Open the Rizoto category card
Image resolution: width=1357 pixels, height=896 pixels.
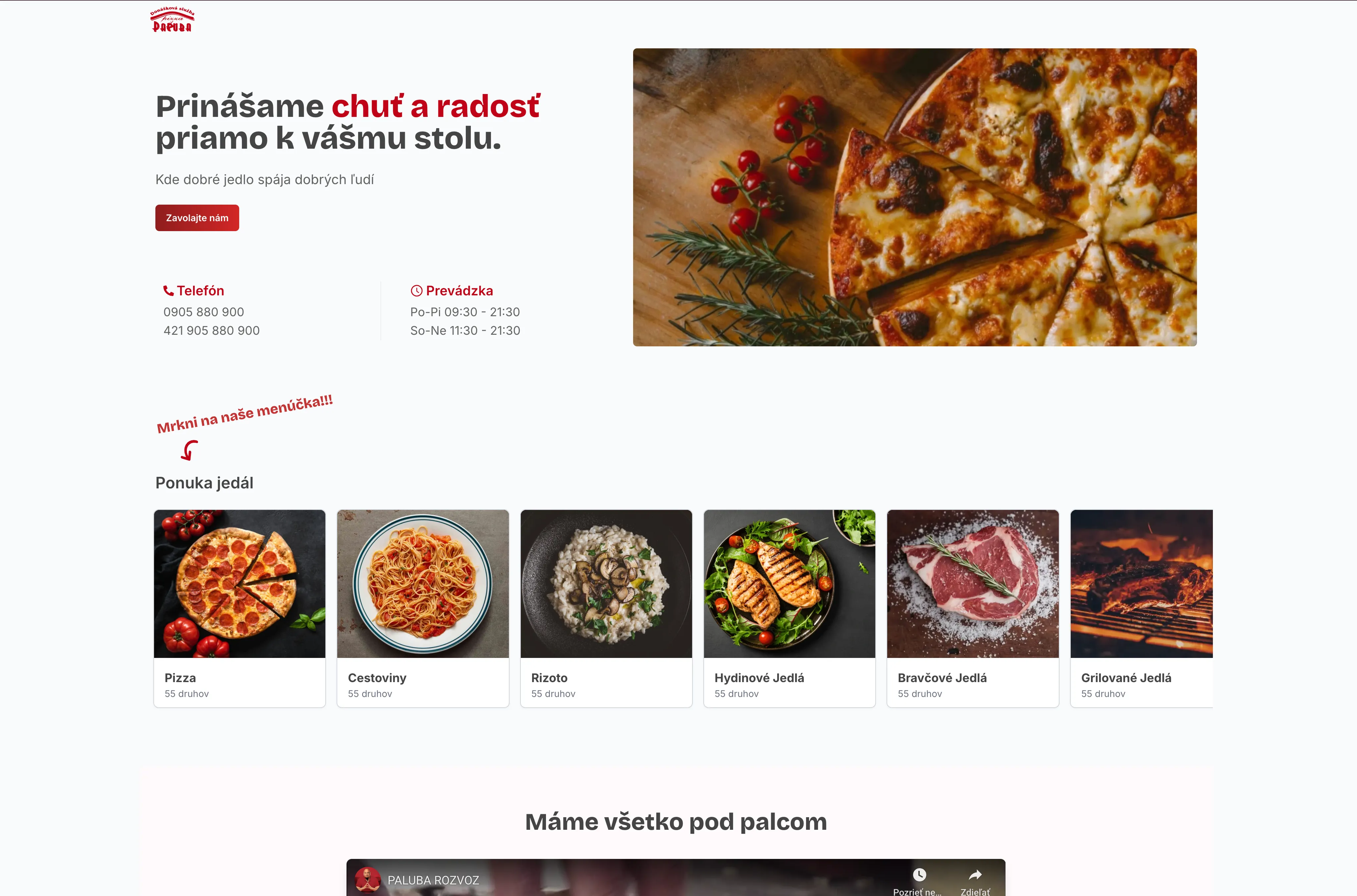607,608
